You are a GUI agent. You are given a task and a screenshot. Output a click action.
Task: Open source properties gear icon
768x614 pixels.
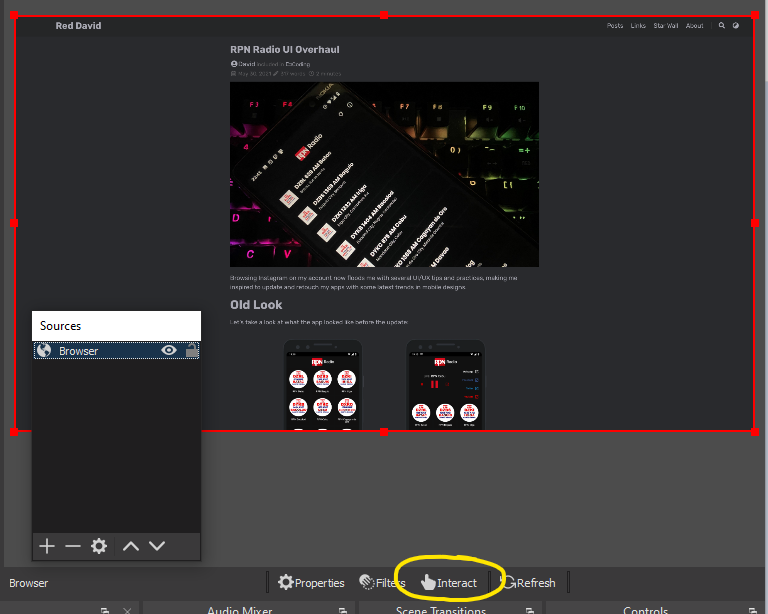pos(99,546)
